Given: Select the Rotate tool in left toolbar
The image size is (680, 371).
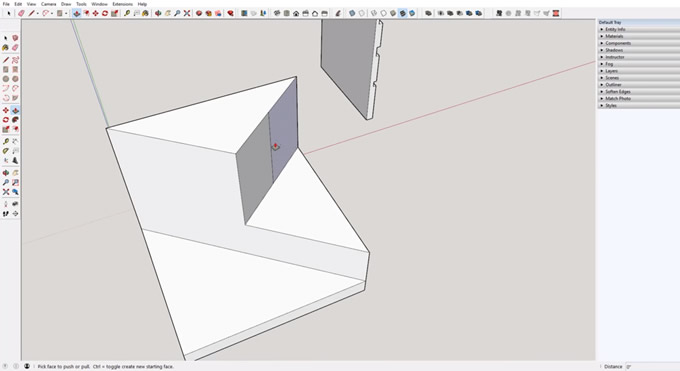Looking at the screenshot, I should (x=6, y=120).
